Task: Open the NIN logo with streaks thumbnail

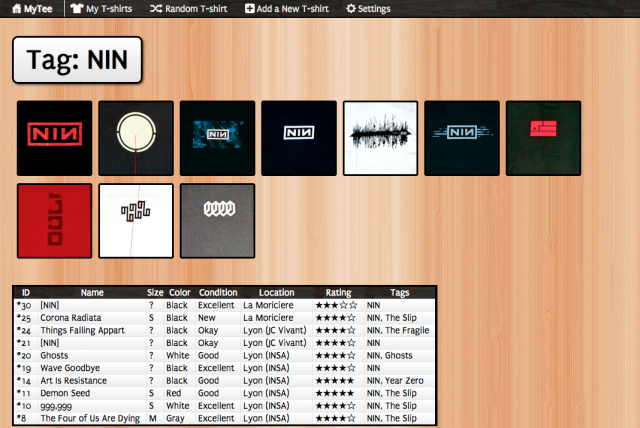Action: tap(462, 138)
